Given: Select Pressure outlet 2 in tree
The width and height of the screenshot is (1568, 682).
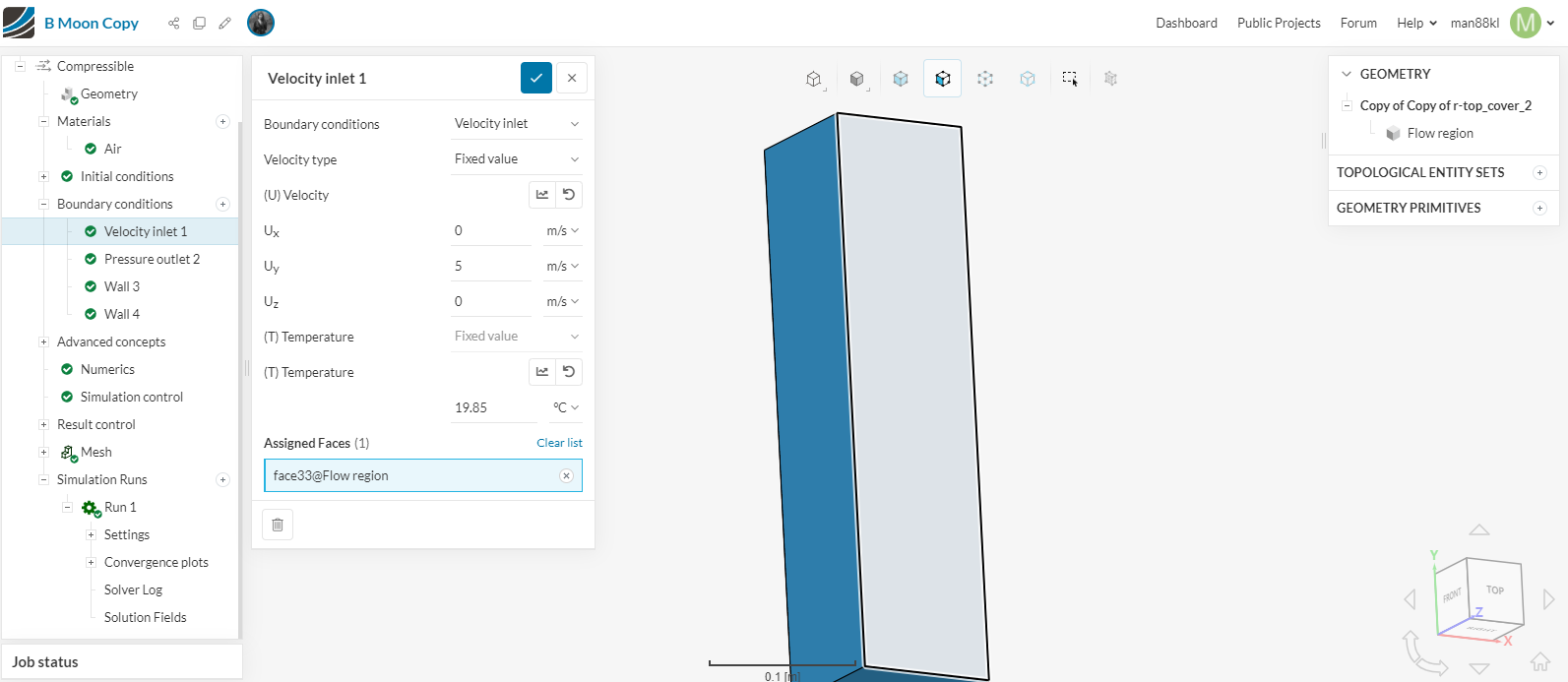Looking at the screenshot, I should (x=152, y=259).
